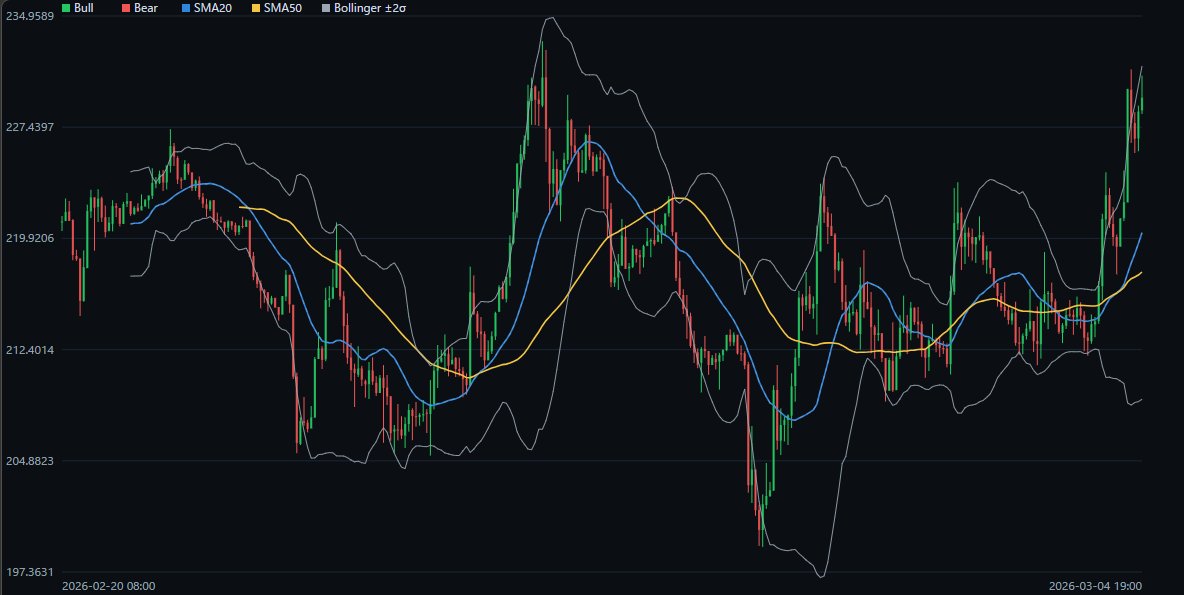Screen dimensions: 1184x595
Task: Click the 234.9589 top y-axis label
Action: [30, 17]
